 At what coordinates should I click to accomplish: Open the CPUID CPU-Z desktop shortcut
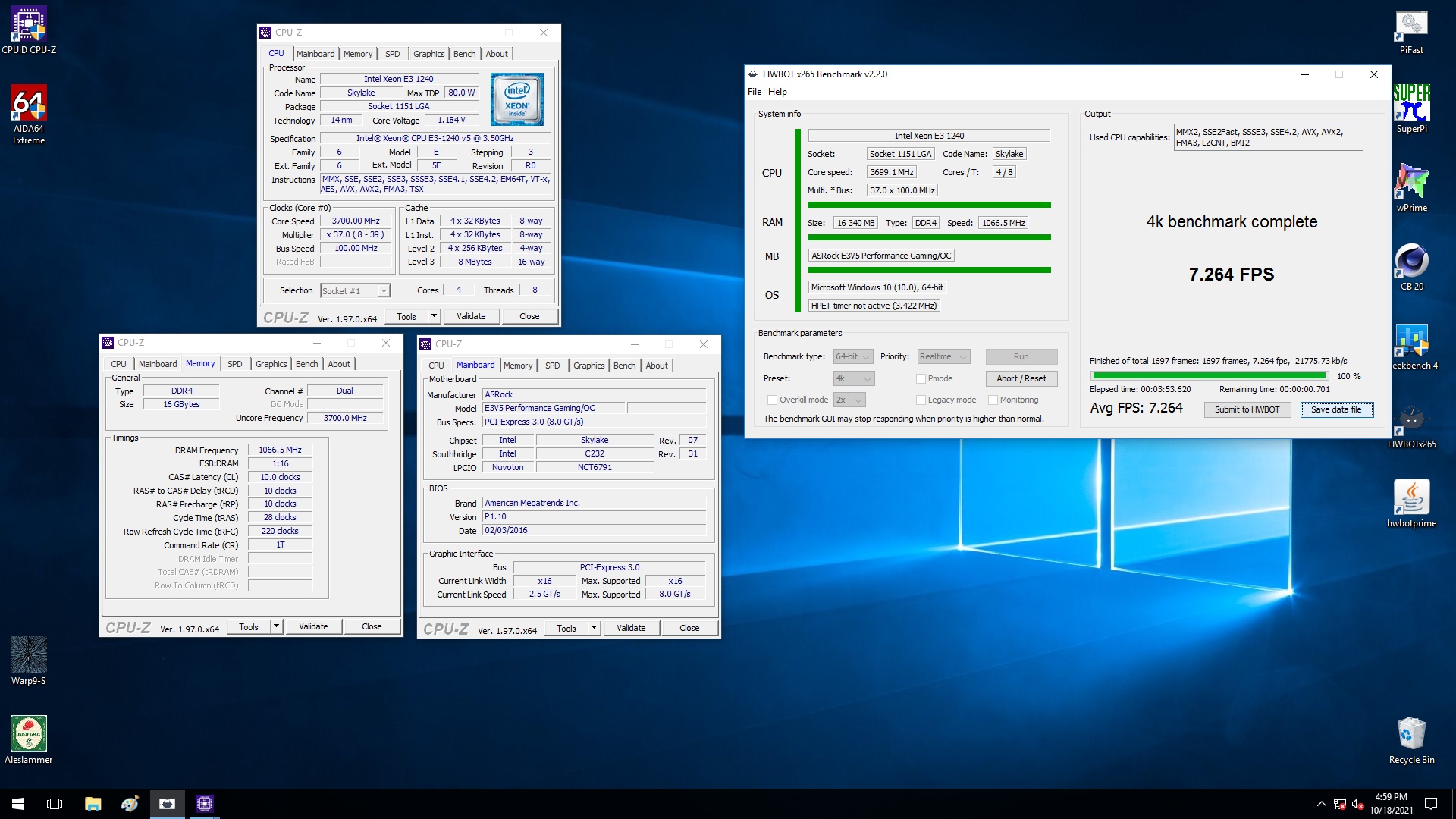29,30
